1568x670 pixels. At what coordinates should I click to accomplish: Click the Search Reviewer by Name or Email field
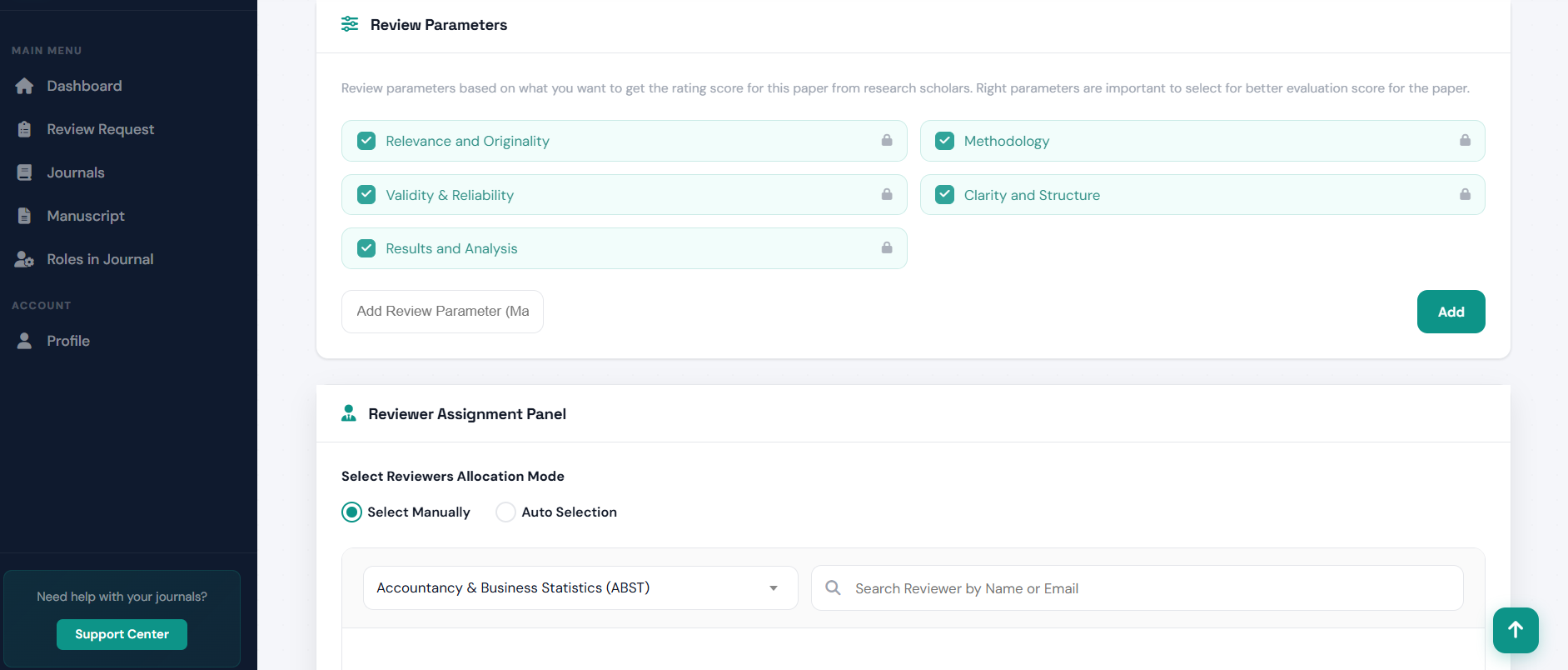pyautogui.click(x=1137, y=587)
